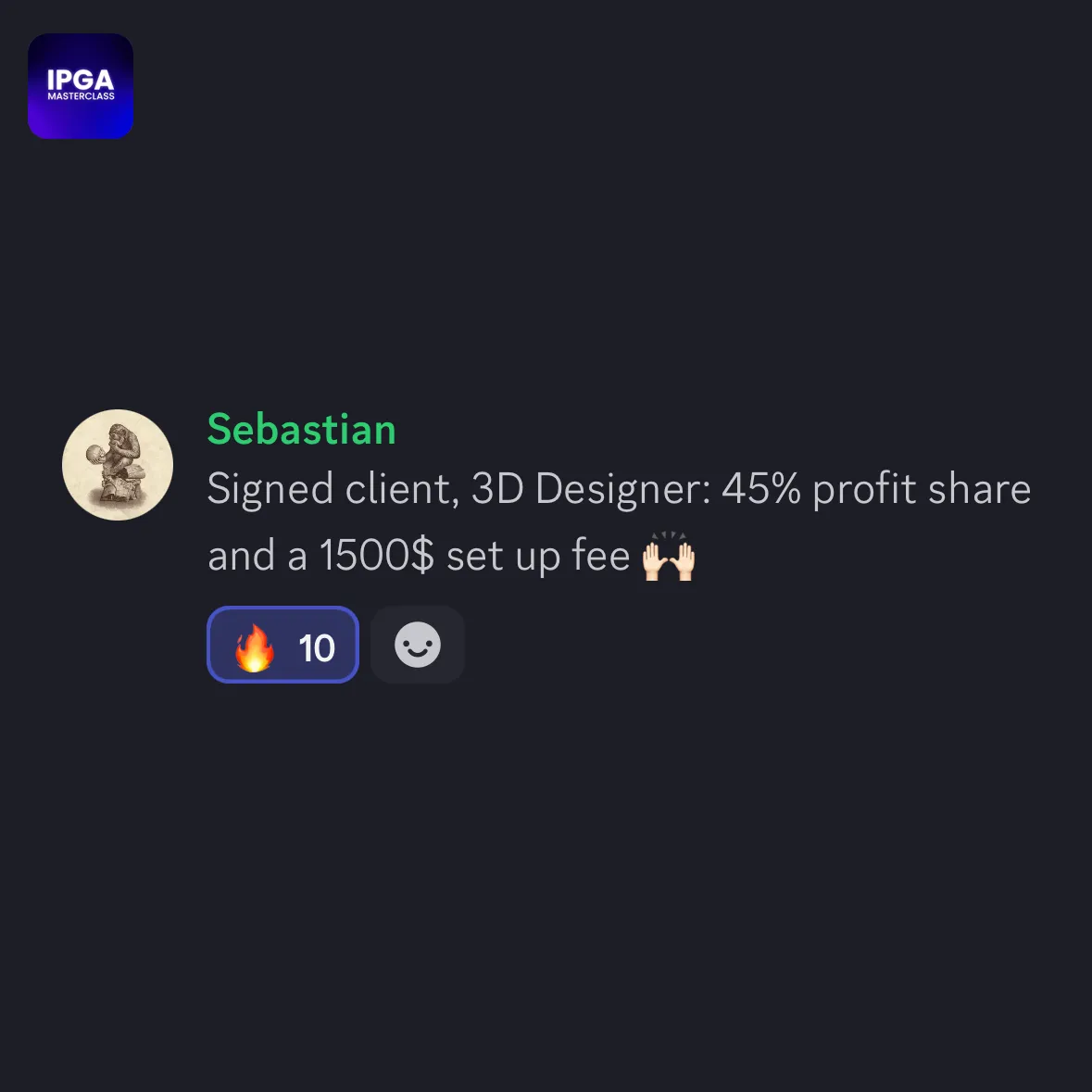Select the second line of the message
This screenshot has width=1092, height=1092.
click(452, 556)
